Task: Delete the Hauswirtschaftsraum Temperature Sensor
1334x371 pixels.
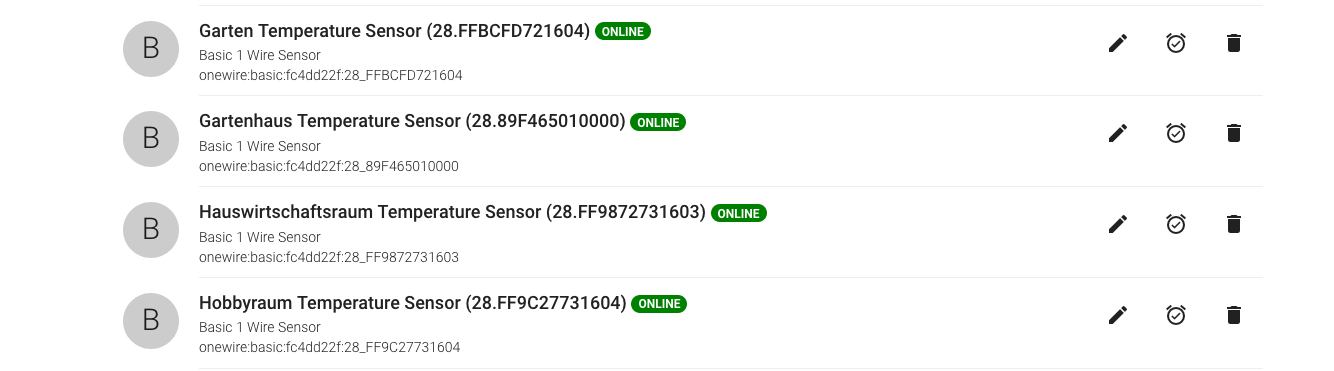Action: click(1234, 224)
